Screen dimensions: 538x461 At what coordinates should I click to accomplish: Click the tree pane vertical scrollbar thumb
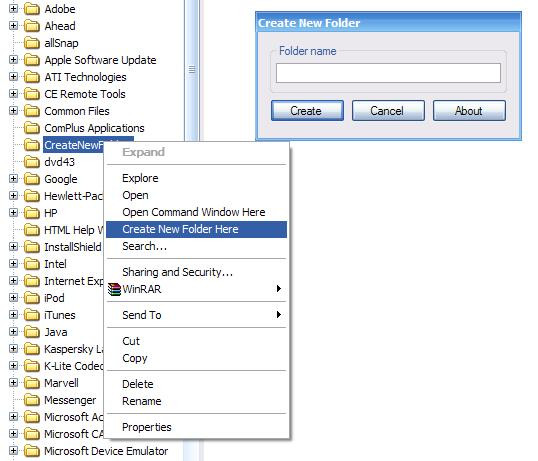192,70
